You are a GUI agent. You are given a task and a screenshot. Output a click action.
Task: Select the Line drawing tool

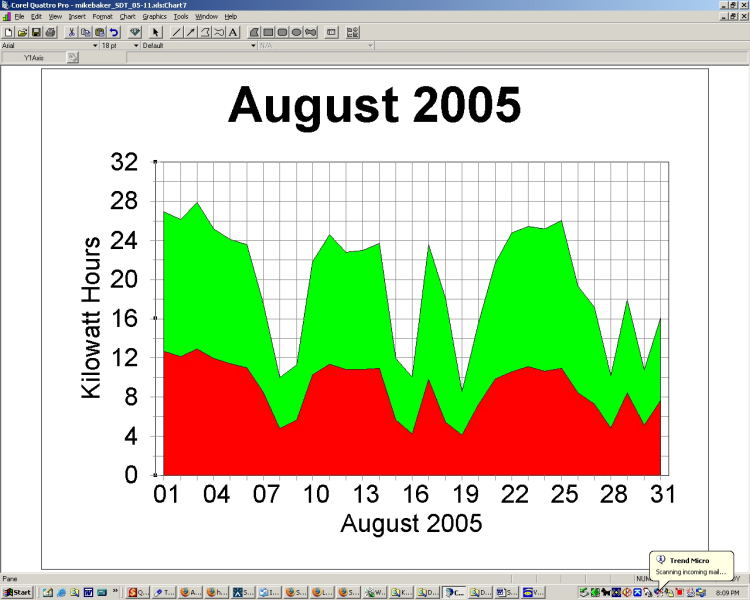point(177,32)
